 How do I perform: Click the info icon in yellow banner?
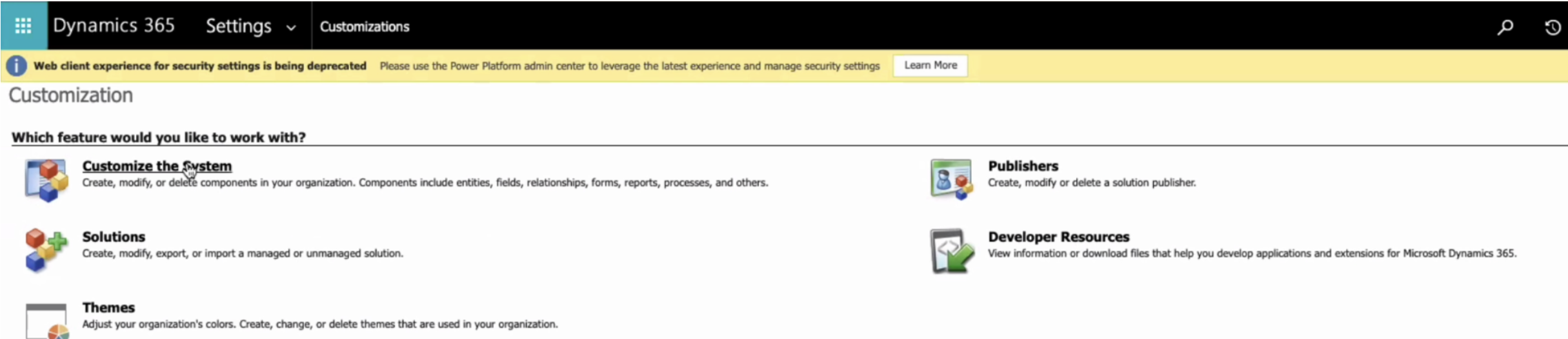click(16, 66)
